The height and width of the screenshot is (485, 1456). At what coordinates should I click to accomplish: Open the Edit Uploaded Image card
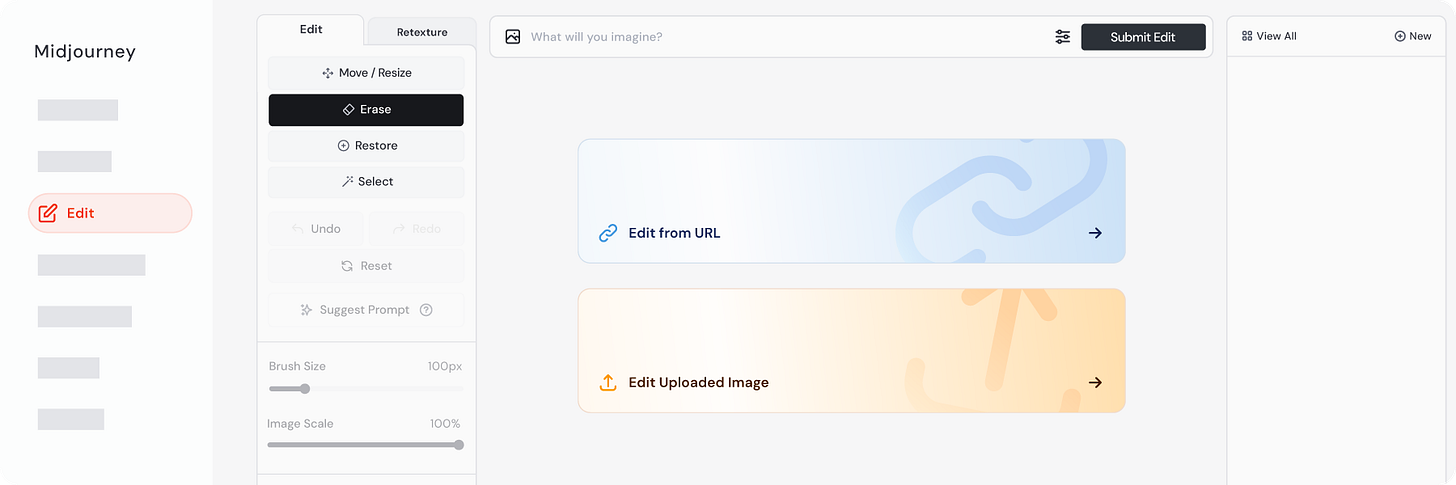[852, 351]
